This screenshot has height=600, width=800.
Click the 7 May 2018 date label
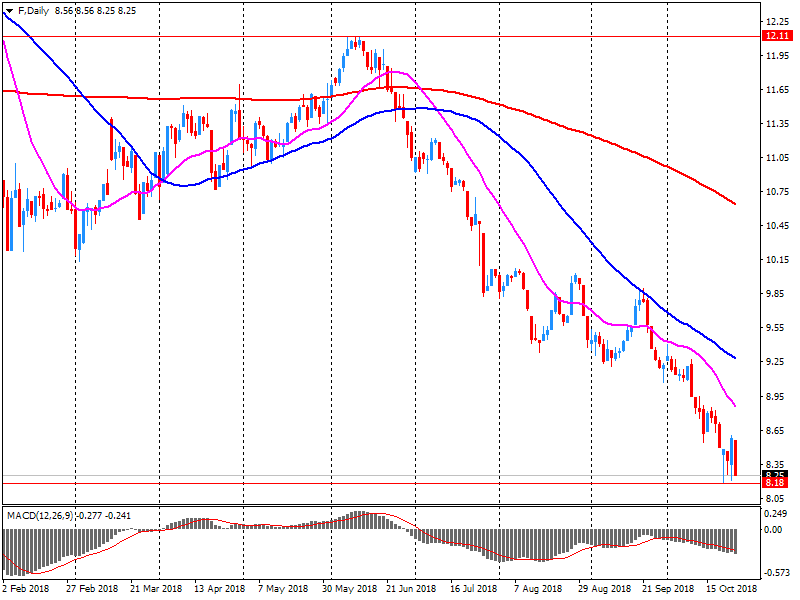pyautogui.click(x=283, y=589)
